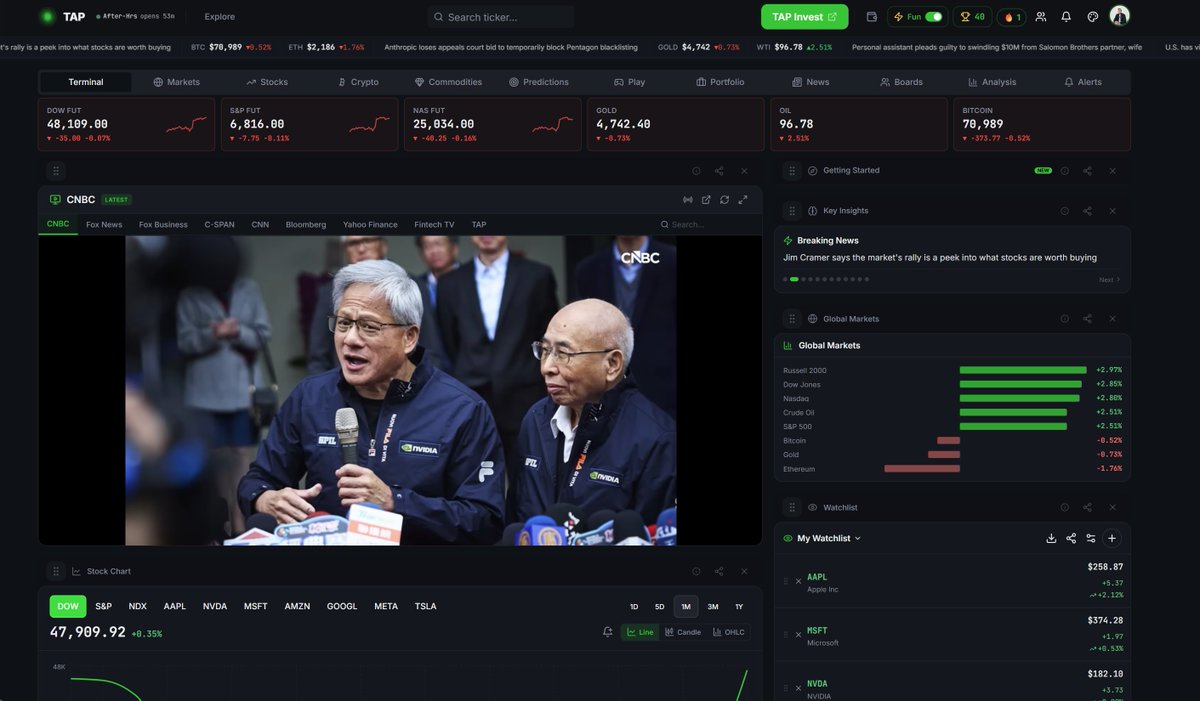Open the wallet icon in top bar
This screenshot has height=701, width=1200.
871,17
